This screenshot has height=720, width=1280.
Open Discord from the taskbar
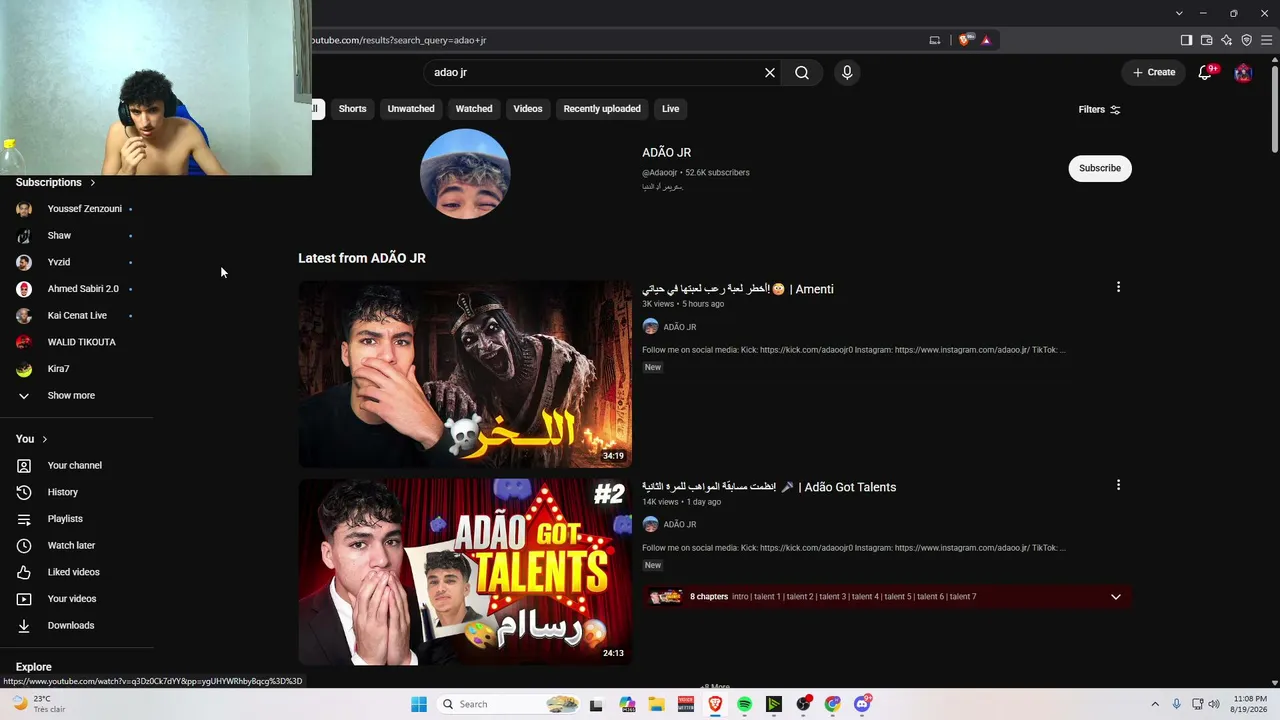coord(862,704)
